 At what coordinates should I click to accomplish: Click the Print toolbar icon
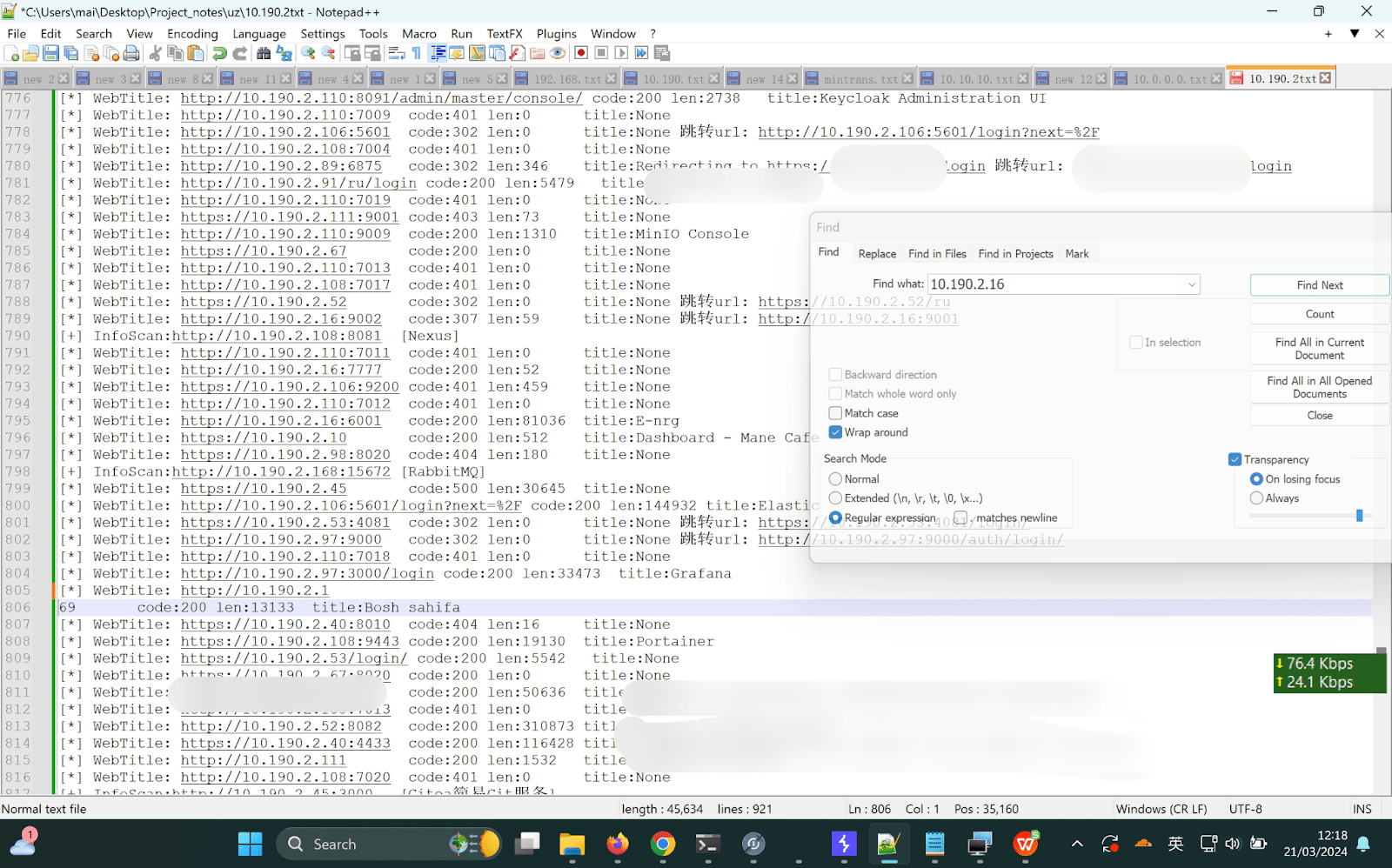130,53
